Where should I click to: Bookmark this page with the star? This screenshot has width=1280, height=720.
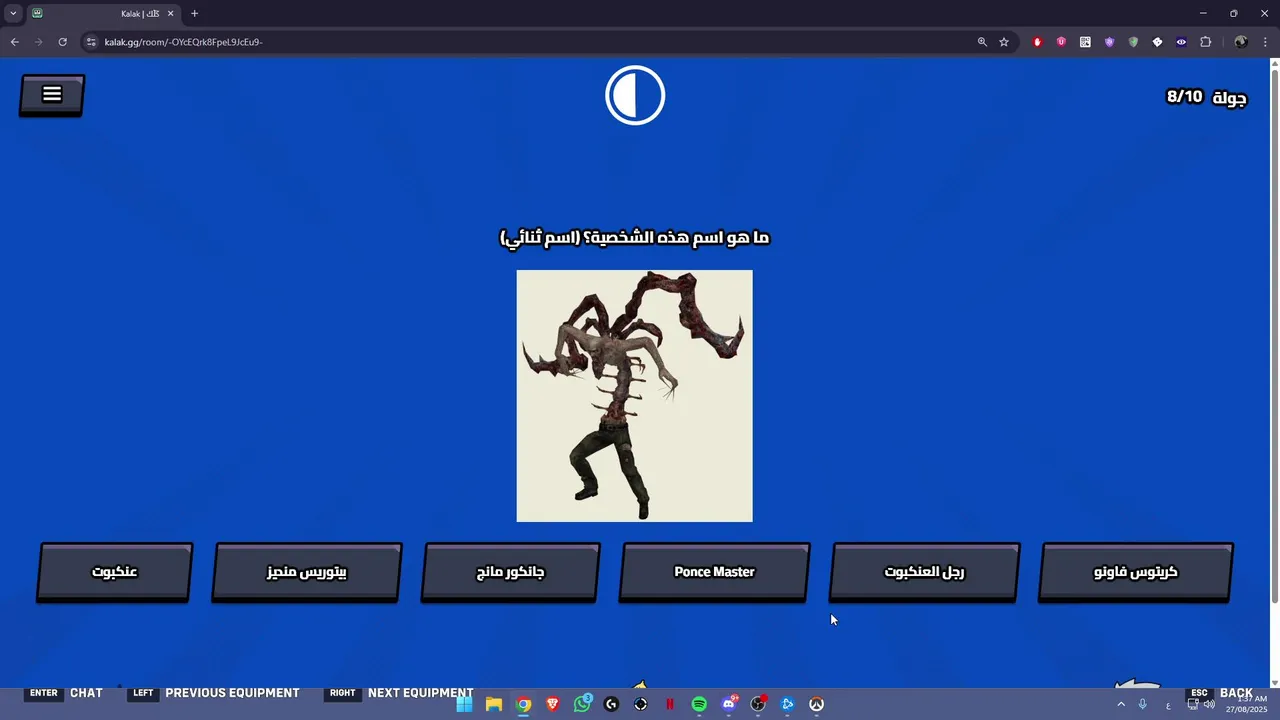1004,42
